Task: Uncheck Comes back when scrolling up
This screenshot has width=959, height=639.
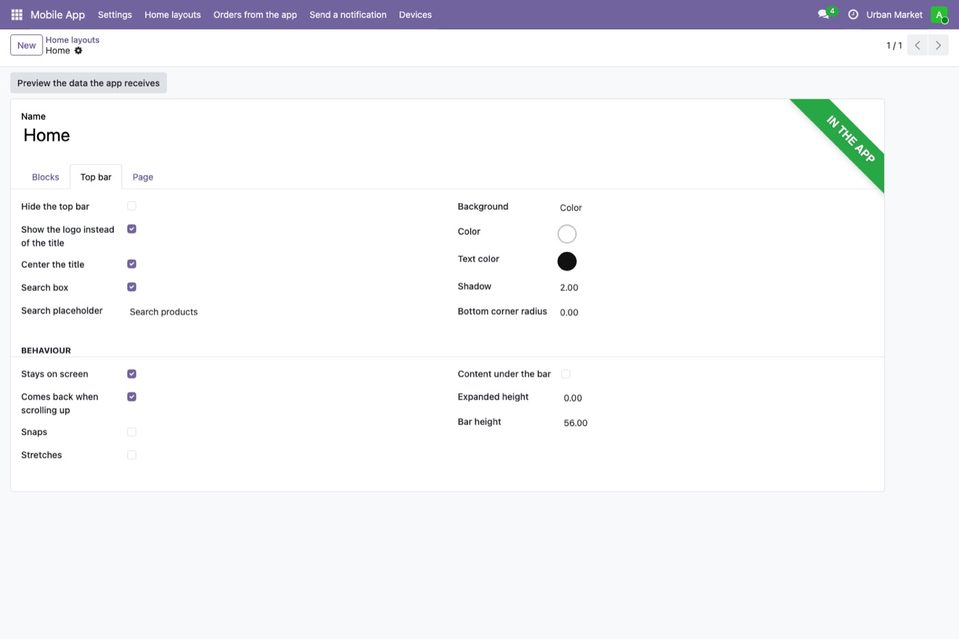Action: coord(131,396)
